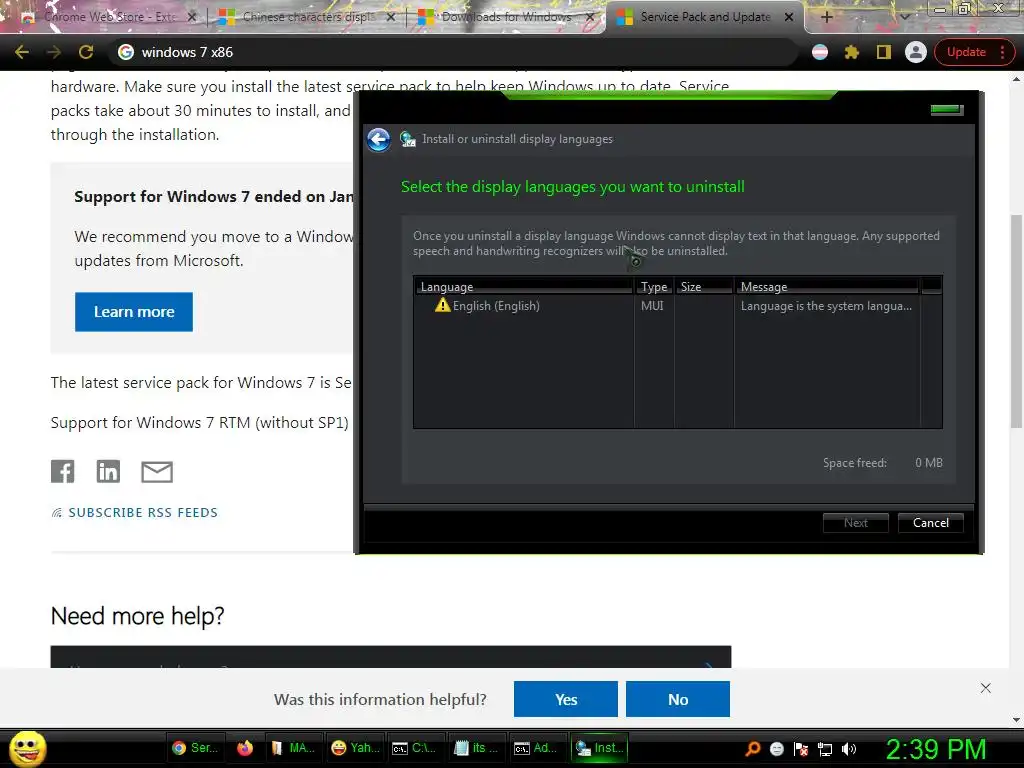
Task: Switch to the 'its ...' notepad taskbar window
Action: [476, 748]
